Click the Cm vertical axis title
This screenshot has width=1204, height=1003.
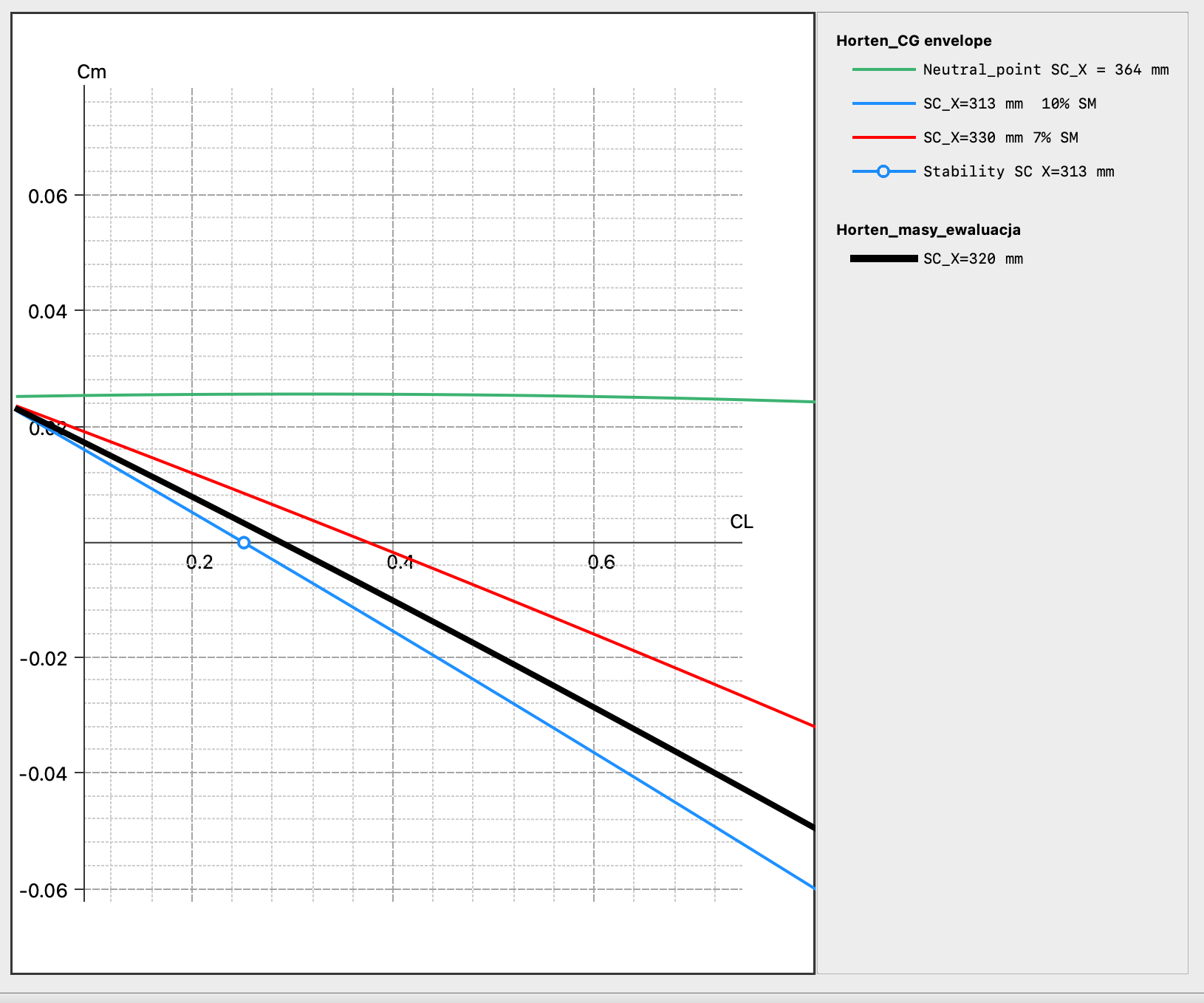pyautogui.click(x=92, y=72)
